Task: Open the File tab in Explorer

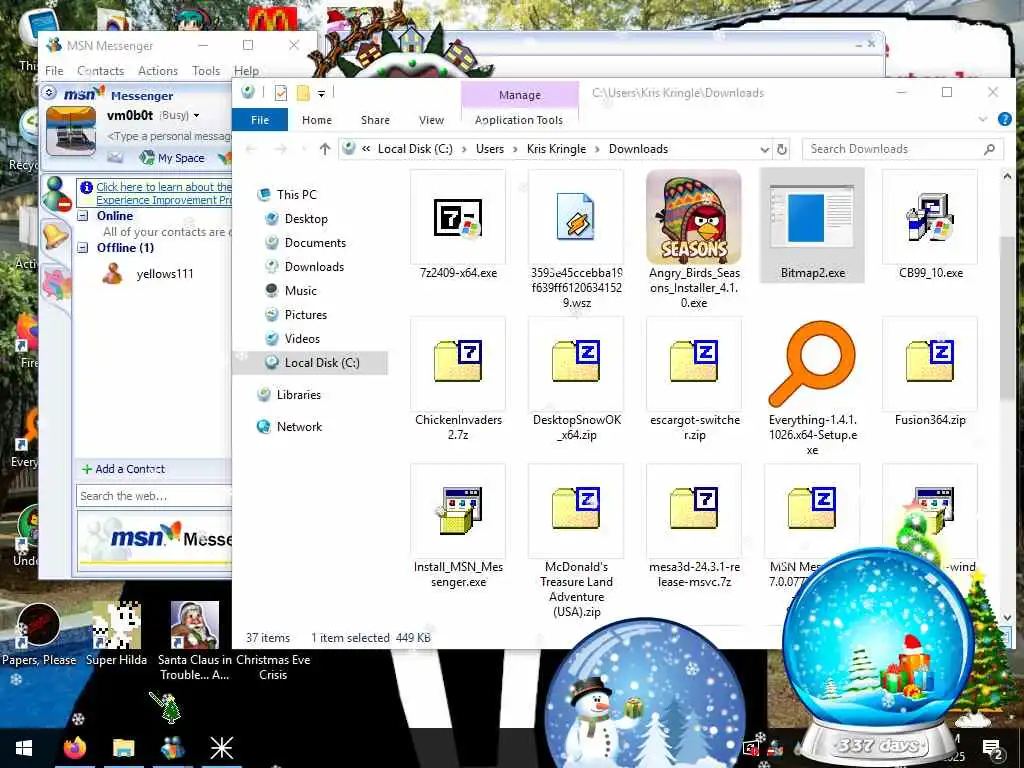Action: click(x=260, y=120)
